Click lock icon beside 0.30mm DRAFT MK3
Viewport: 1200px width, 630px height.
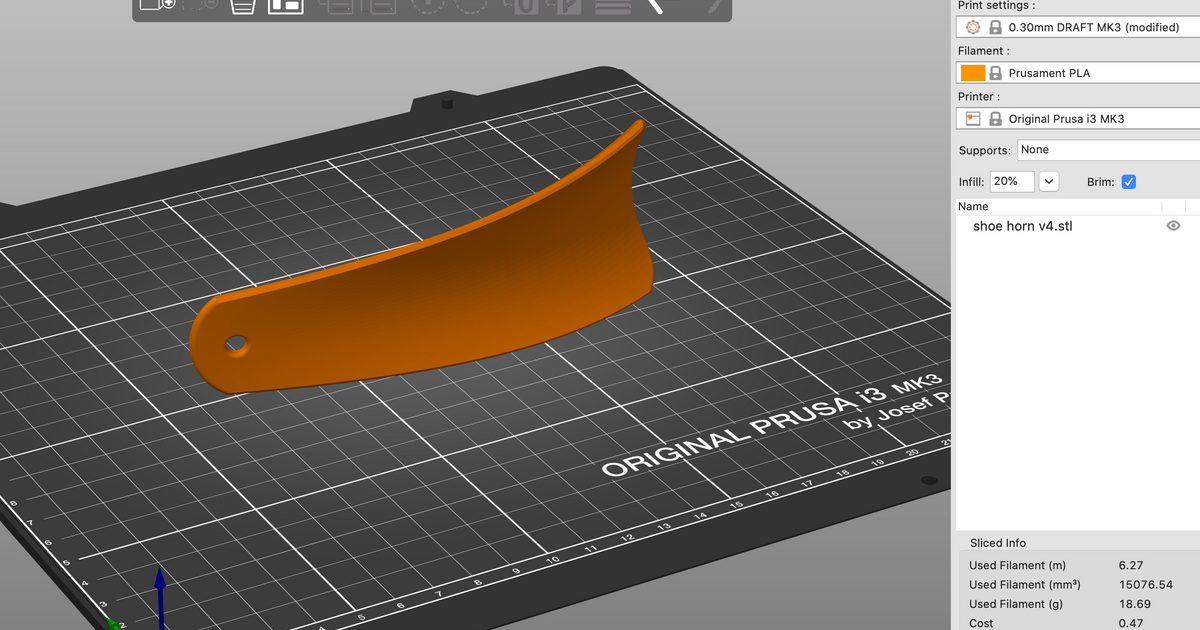point(995,28)
